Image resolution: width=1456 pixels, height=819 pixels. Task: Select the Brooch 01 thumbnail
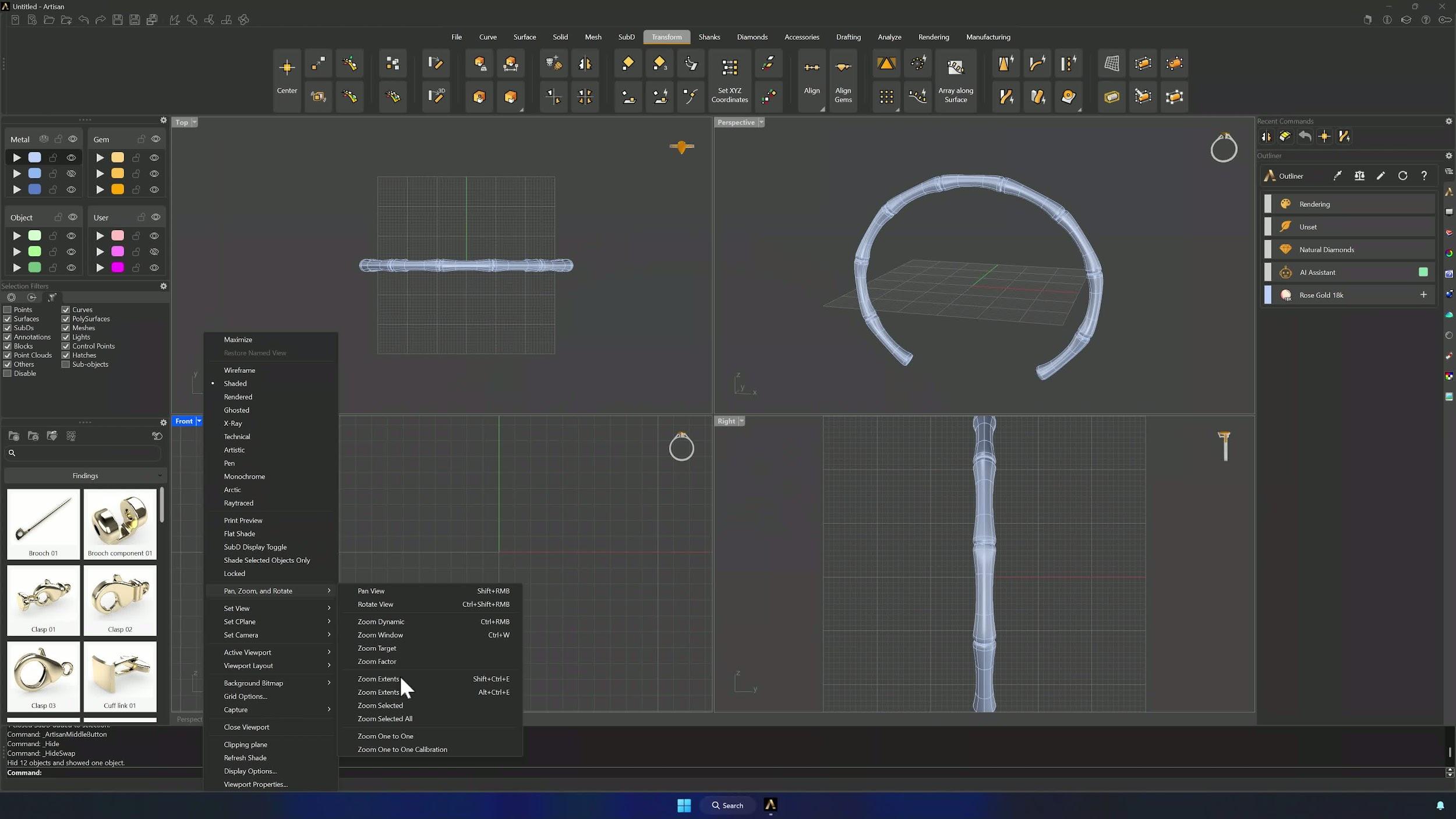(x=44, y=524)
